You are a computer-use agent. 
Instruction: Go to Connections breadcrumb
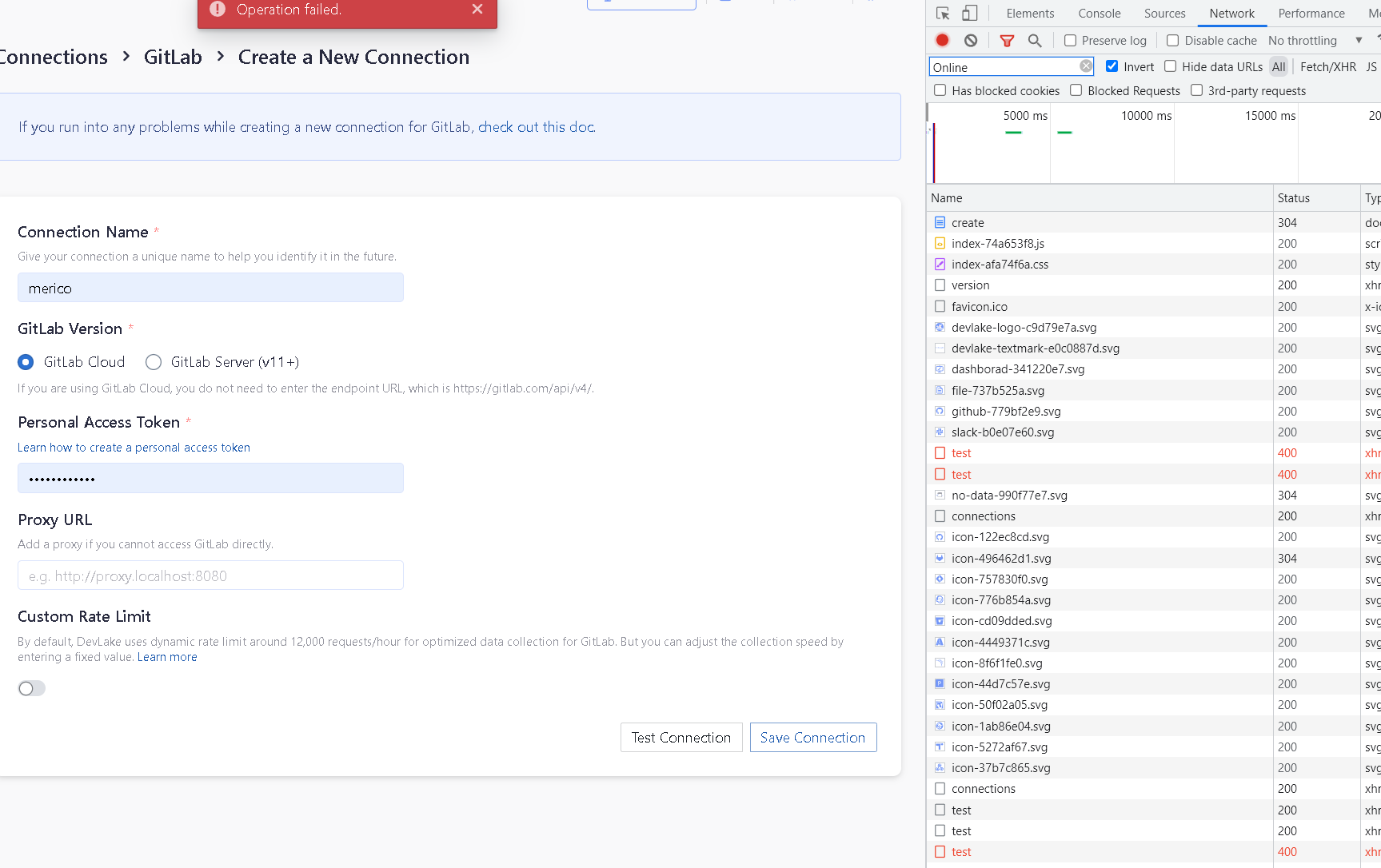click(53, 57)
